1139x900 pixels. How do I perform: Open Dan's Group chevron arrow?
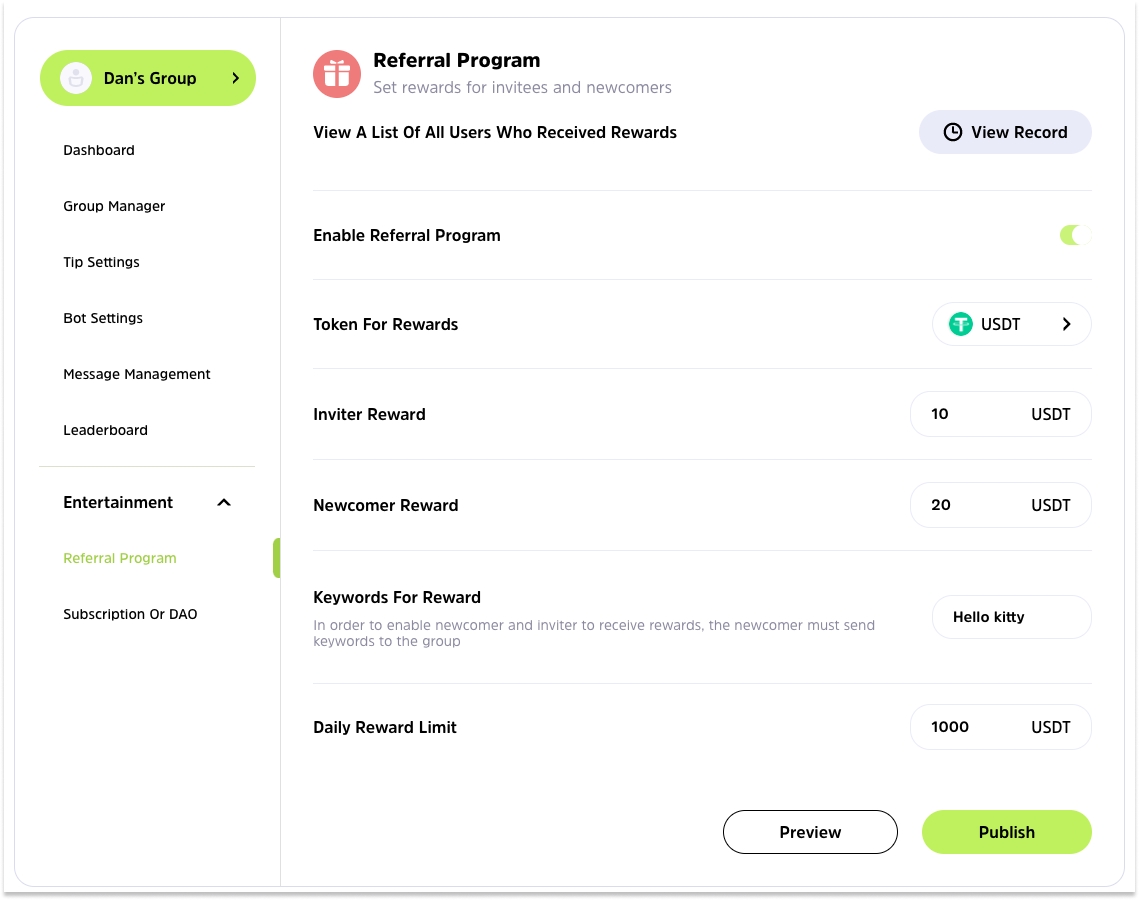pyautogui.click(x=235, y=78)
